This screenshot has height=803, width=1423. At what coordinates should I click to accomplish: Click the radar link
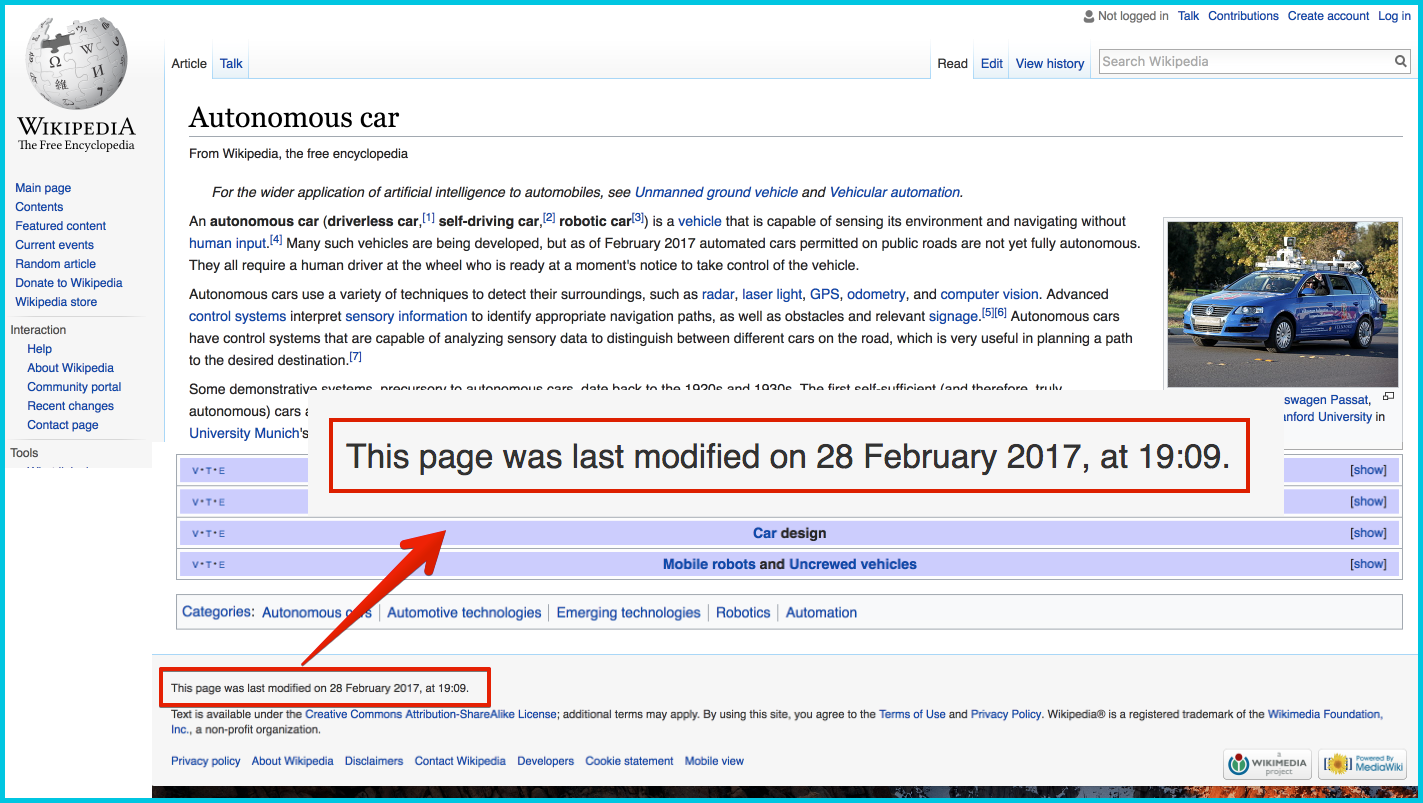pos(718,294)
